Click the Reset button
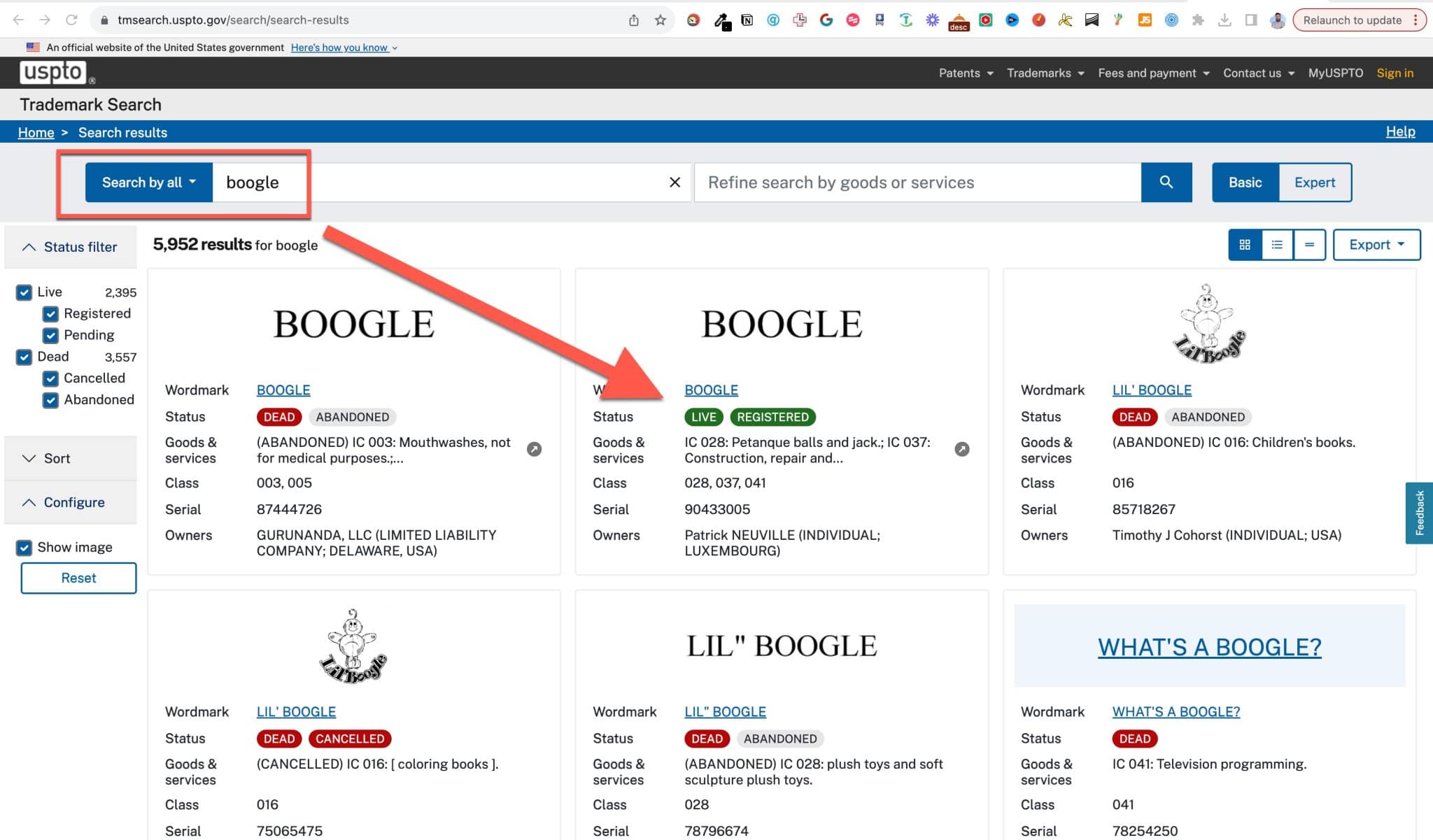1433x840 pixels. [x=78, y=578]
